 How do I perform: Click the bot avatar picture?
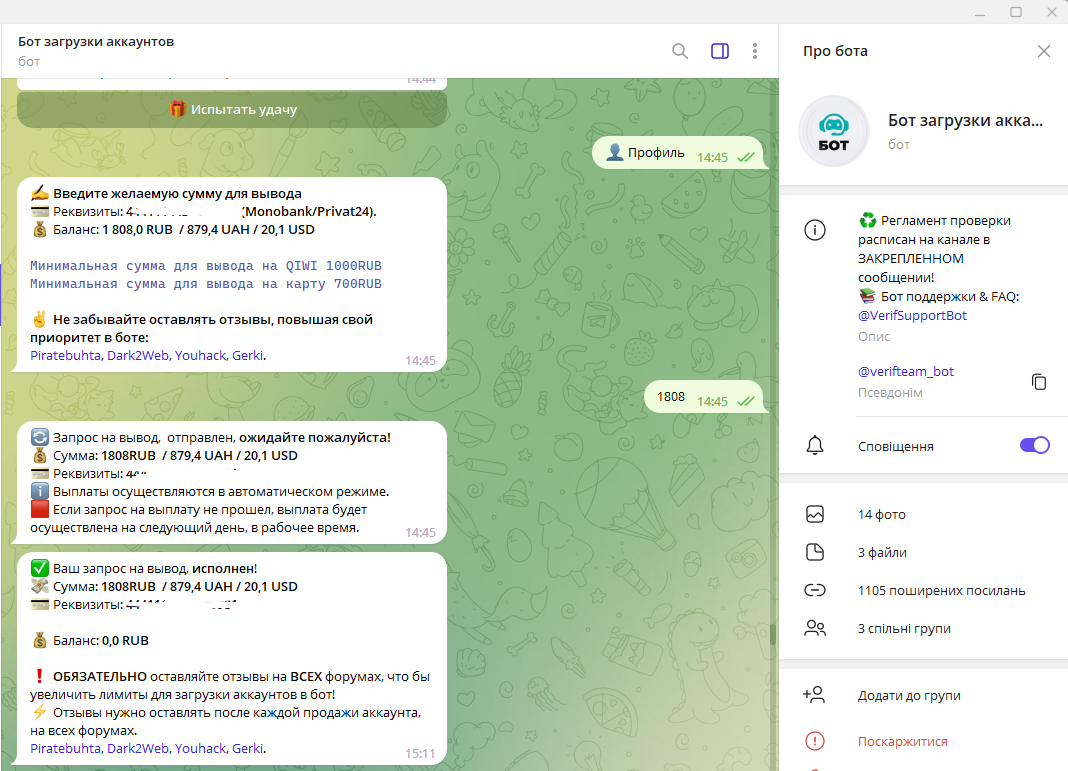point(833,131)
